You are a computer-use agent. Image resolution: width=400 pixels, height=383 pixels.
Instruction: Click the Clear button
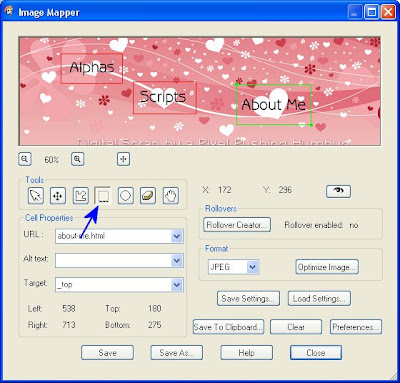coord(296,327)
